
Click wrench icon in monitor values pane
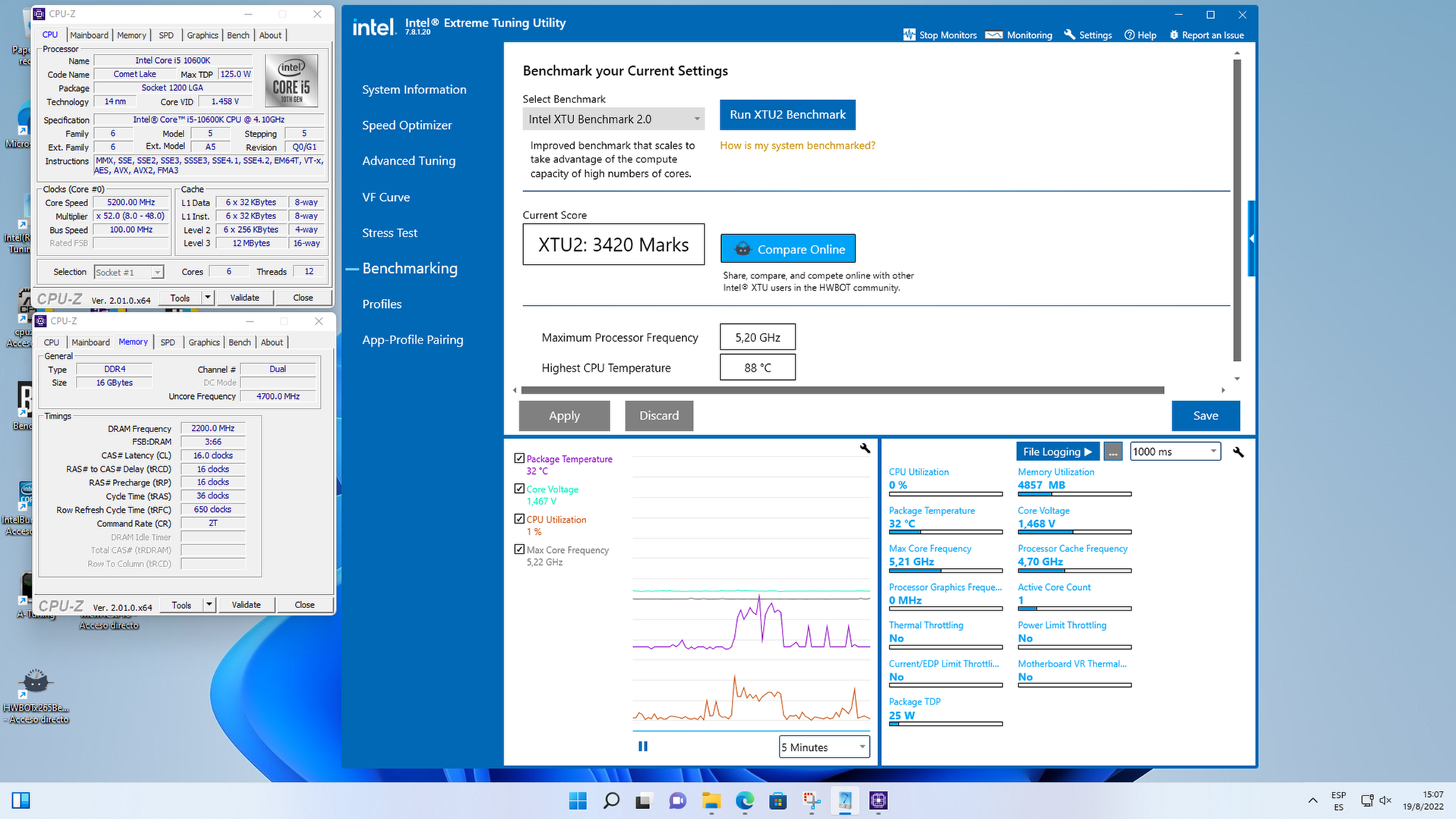(1238, 452)
